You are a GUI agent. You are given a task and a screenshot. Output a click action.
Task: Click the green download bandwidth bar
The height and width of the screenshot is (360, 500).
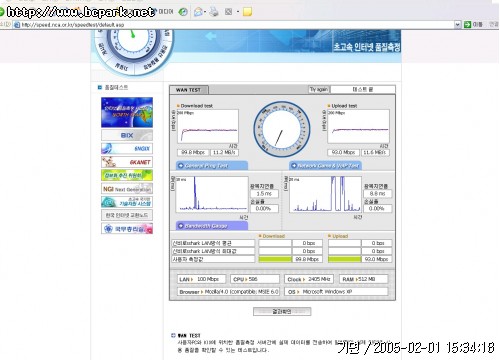click(x=275, y=259)
